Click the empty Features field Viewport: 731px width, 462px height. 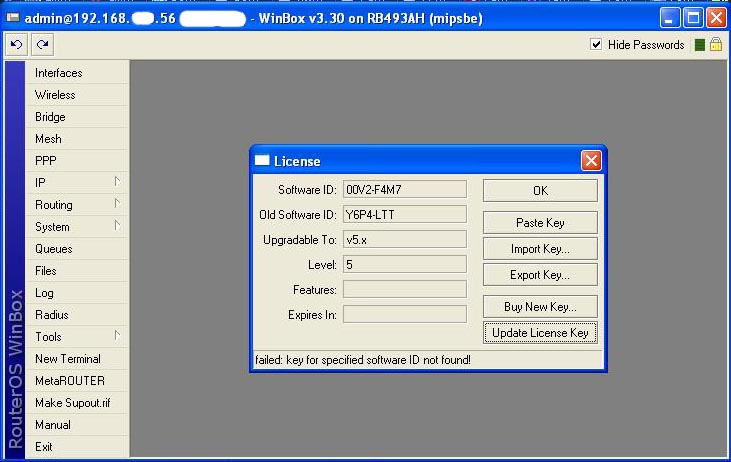click(405, 290)
